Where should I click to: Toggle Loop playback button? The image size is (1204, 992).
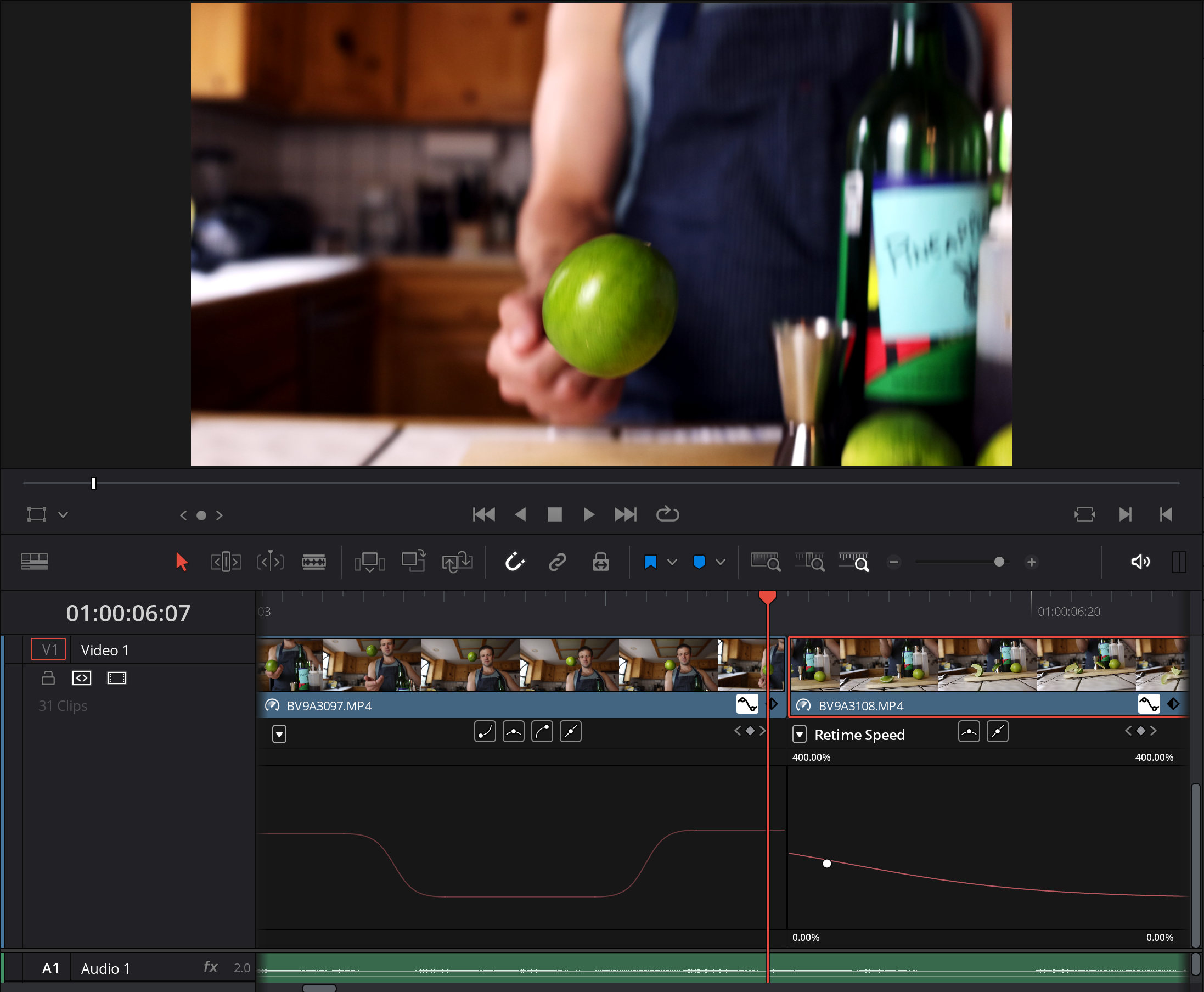(667, 515)
